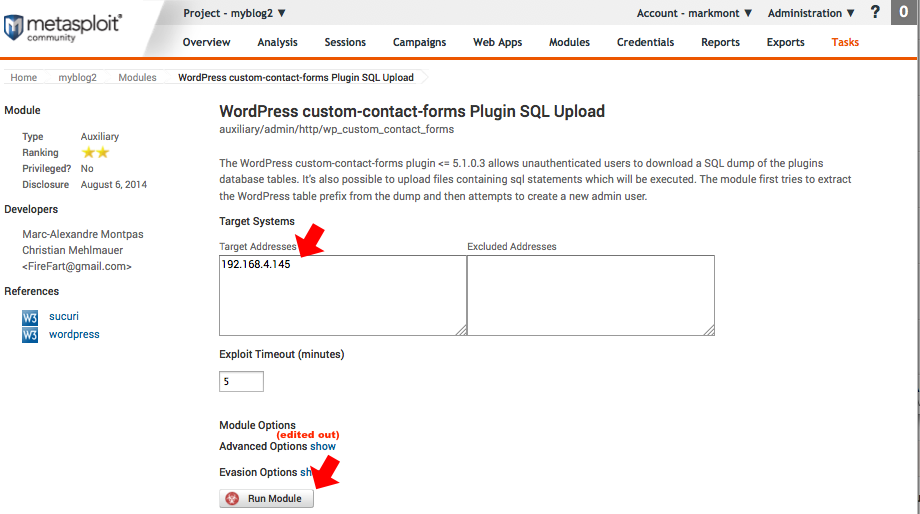Select the Tasks tab

845,42
